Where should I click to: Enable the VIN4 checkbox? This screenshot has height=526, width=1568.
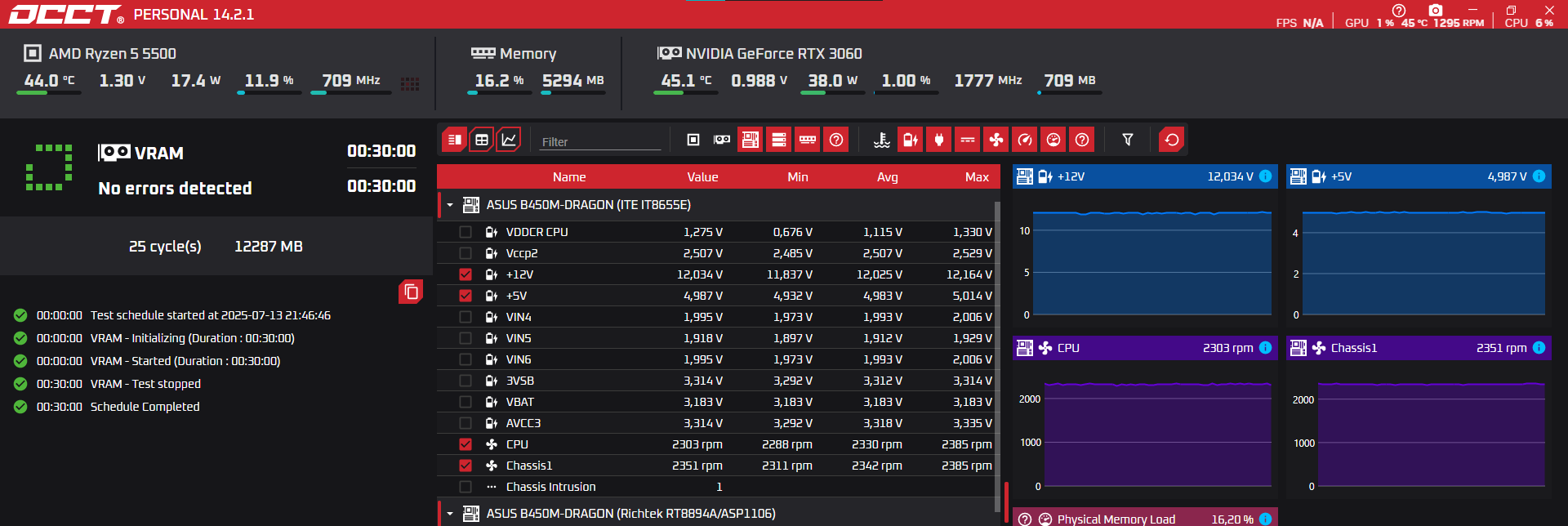click(465, 317)
